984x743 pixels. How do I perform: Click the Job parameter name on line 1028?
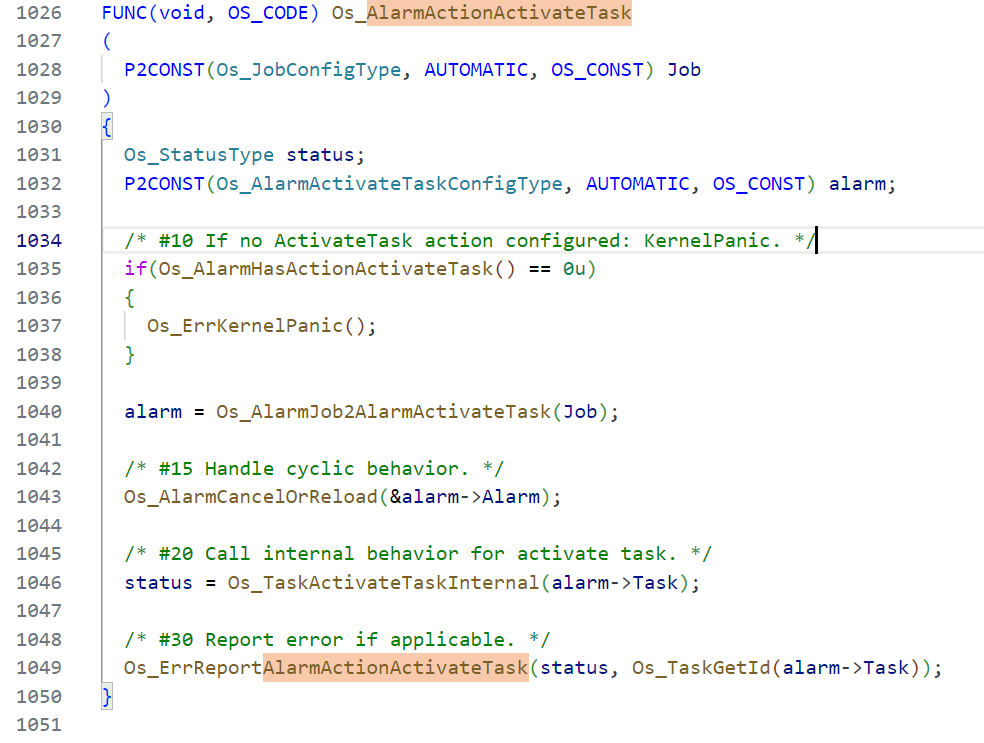point(684,70)
